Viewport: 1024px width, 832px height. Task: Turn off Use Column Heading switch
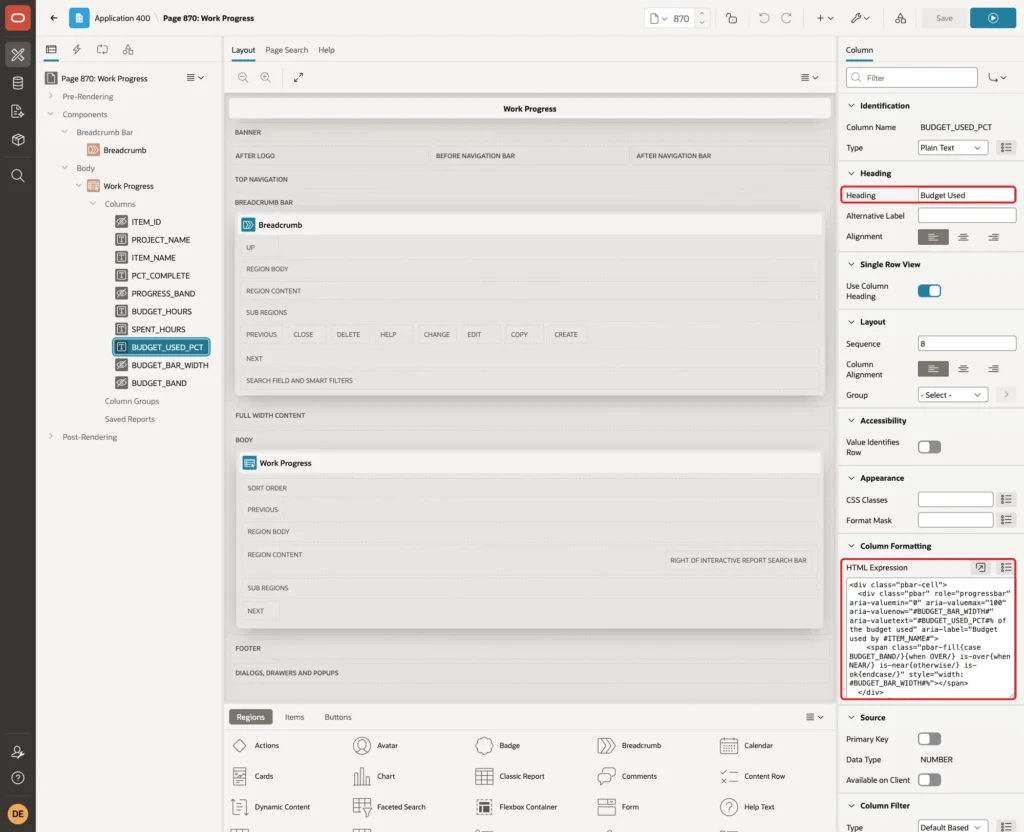[929, 291]
